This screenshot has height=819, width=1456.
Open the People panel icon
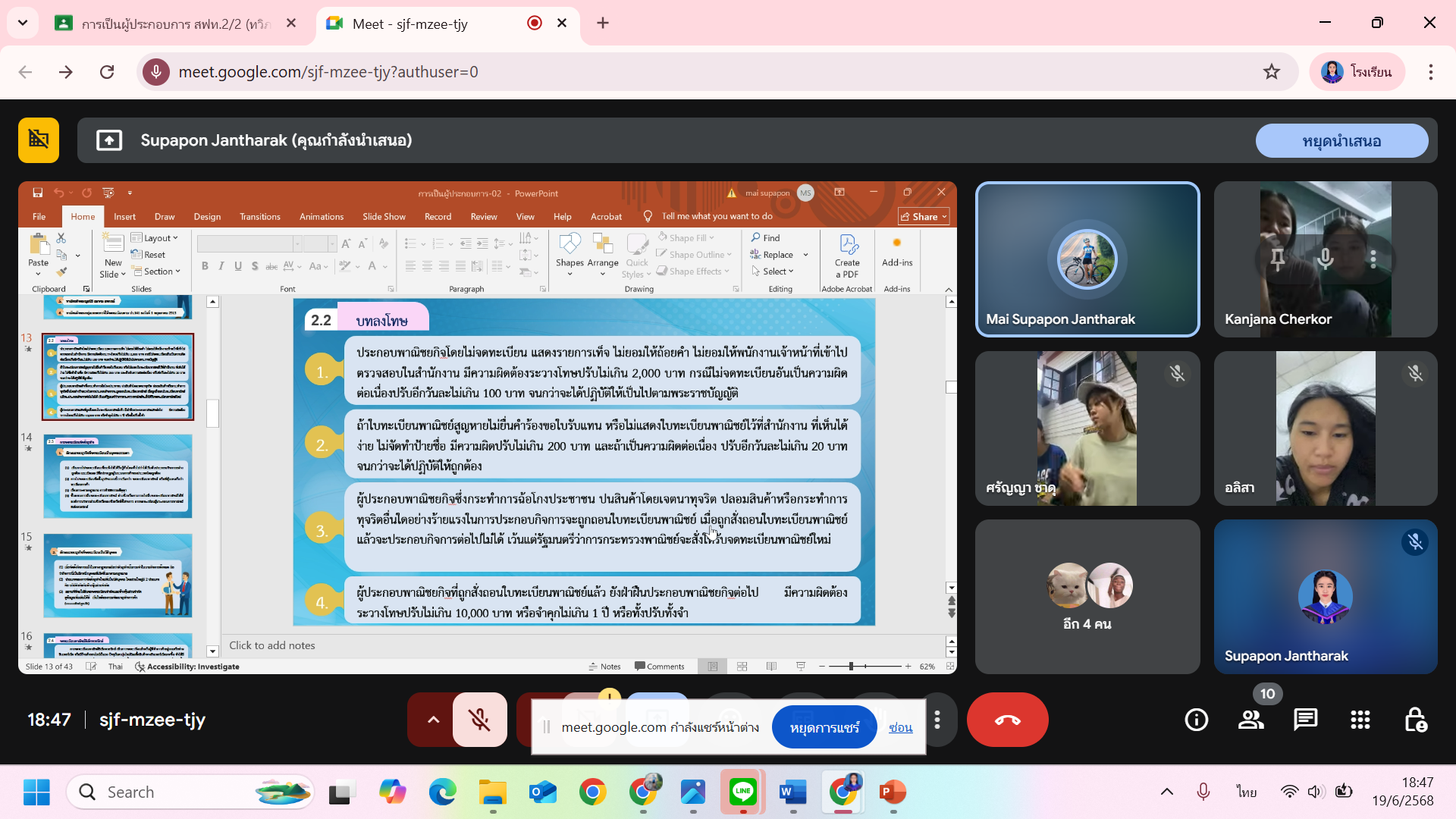coord(1251,720)
